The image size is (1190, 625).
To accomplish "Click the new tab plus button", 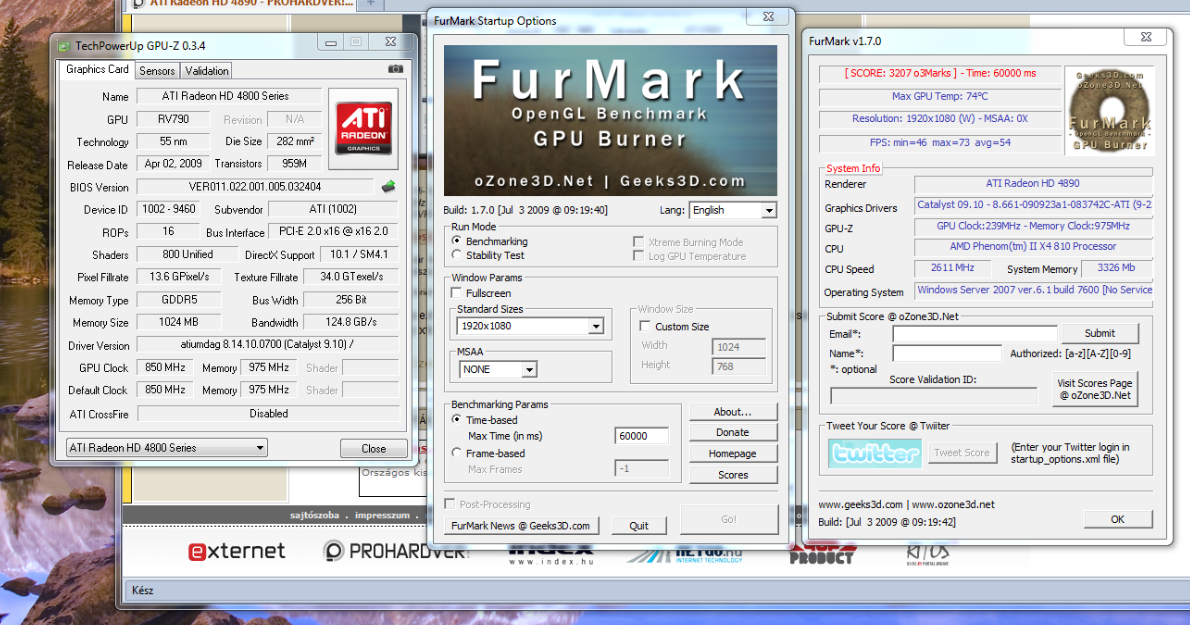I will [370, 3].
